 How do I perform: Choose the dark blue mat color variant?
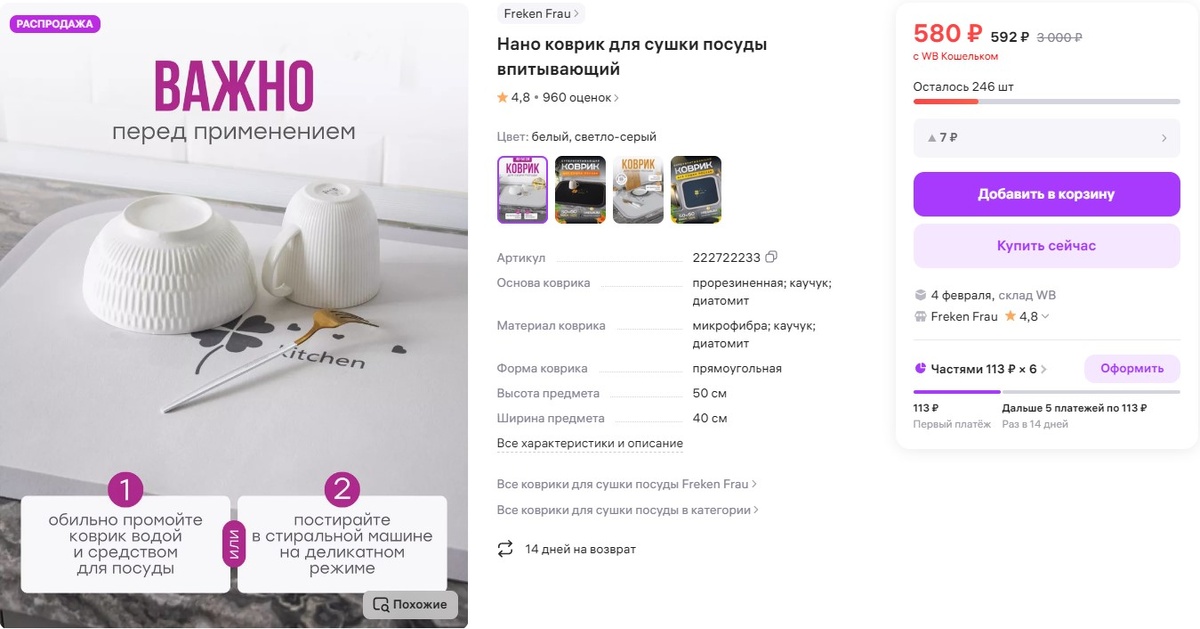click(695, 189)
